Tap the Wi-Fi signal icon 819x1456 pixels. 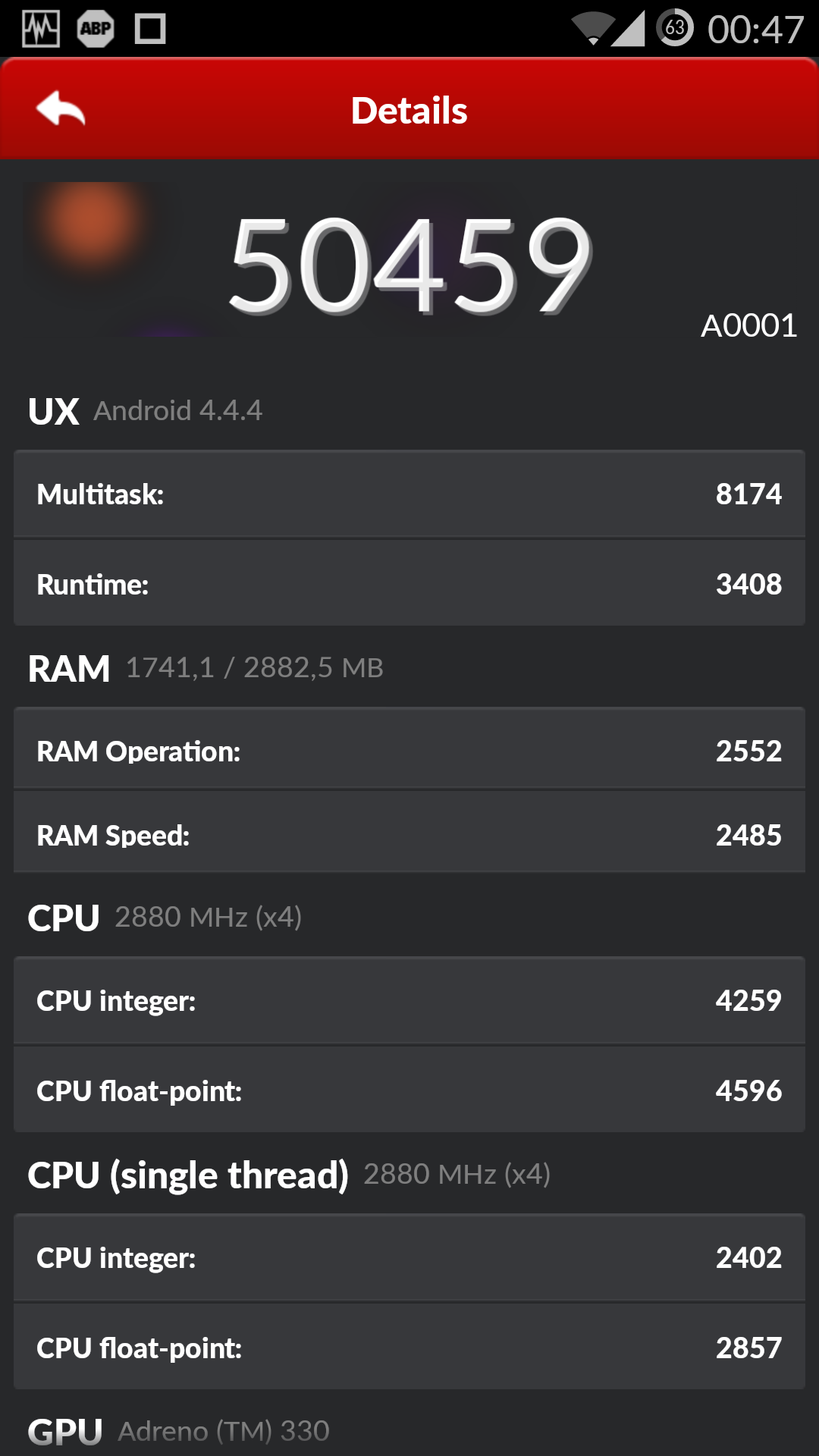(594, 29)
